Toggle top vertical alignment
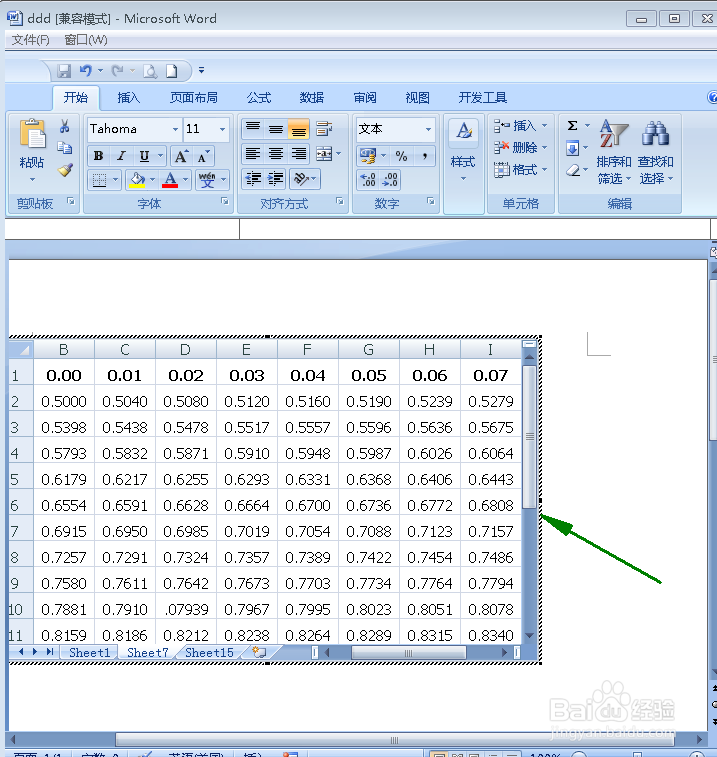717x757 pixels. coord(253,128)
